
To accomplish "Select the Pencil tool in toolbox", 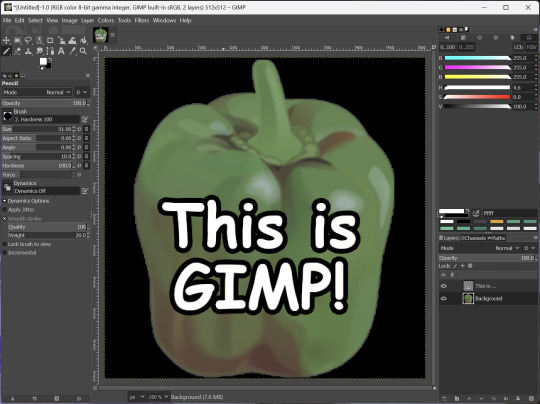I will [6, 51].
